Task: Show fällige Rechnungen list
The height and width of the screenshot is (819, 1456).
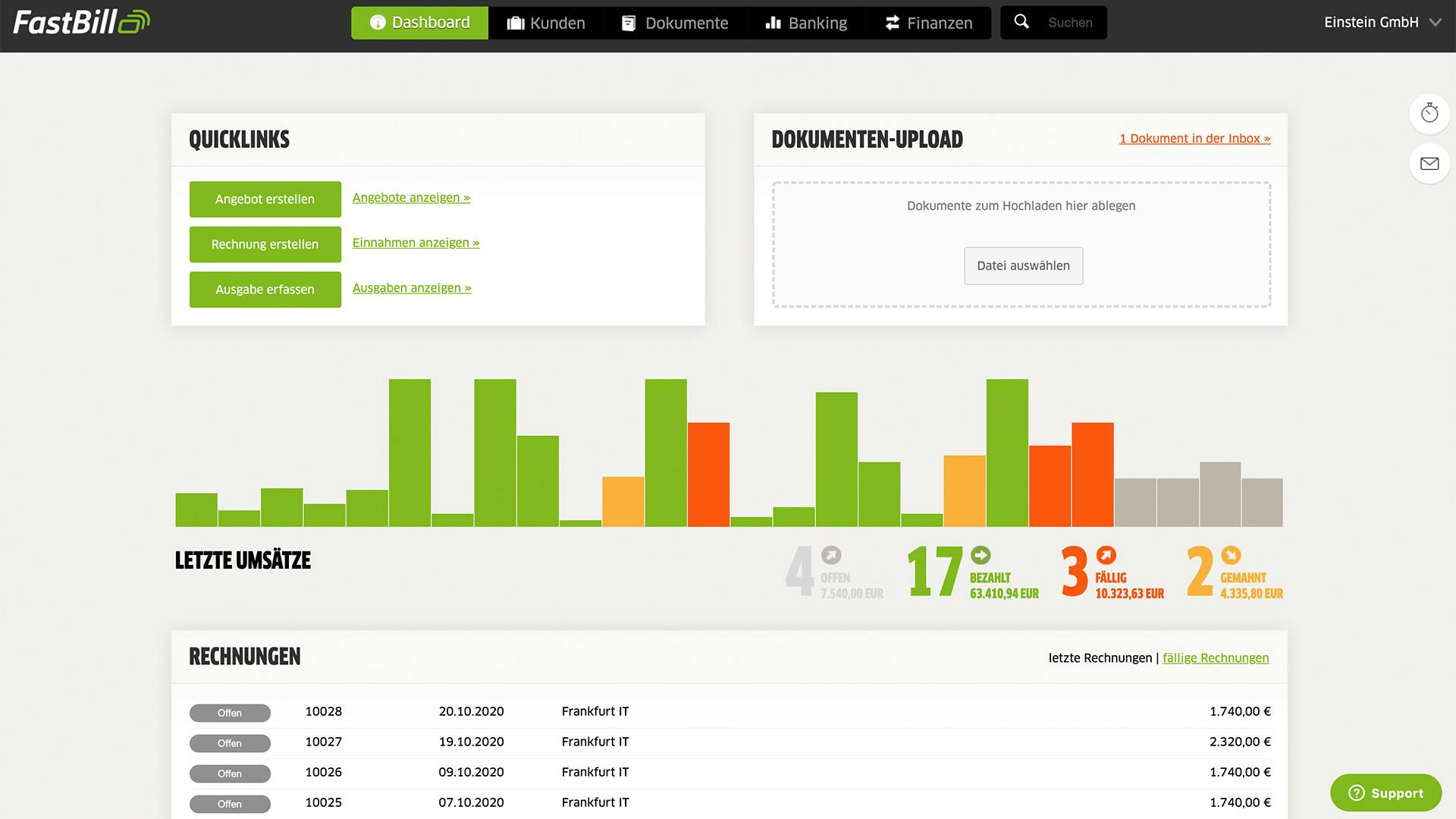Action: [x=1215, y=657]
